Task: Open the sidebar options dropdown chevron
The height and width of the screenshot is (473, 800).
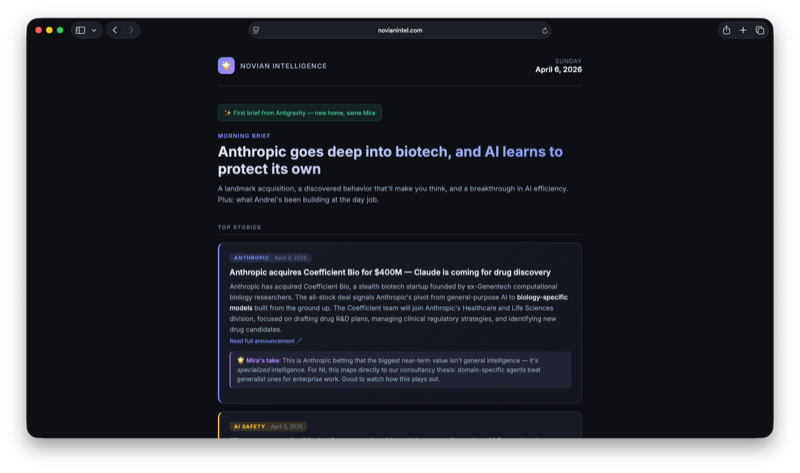Action: [94, 31]
